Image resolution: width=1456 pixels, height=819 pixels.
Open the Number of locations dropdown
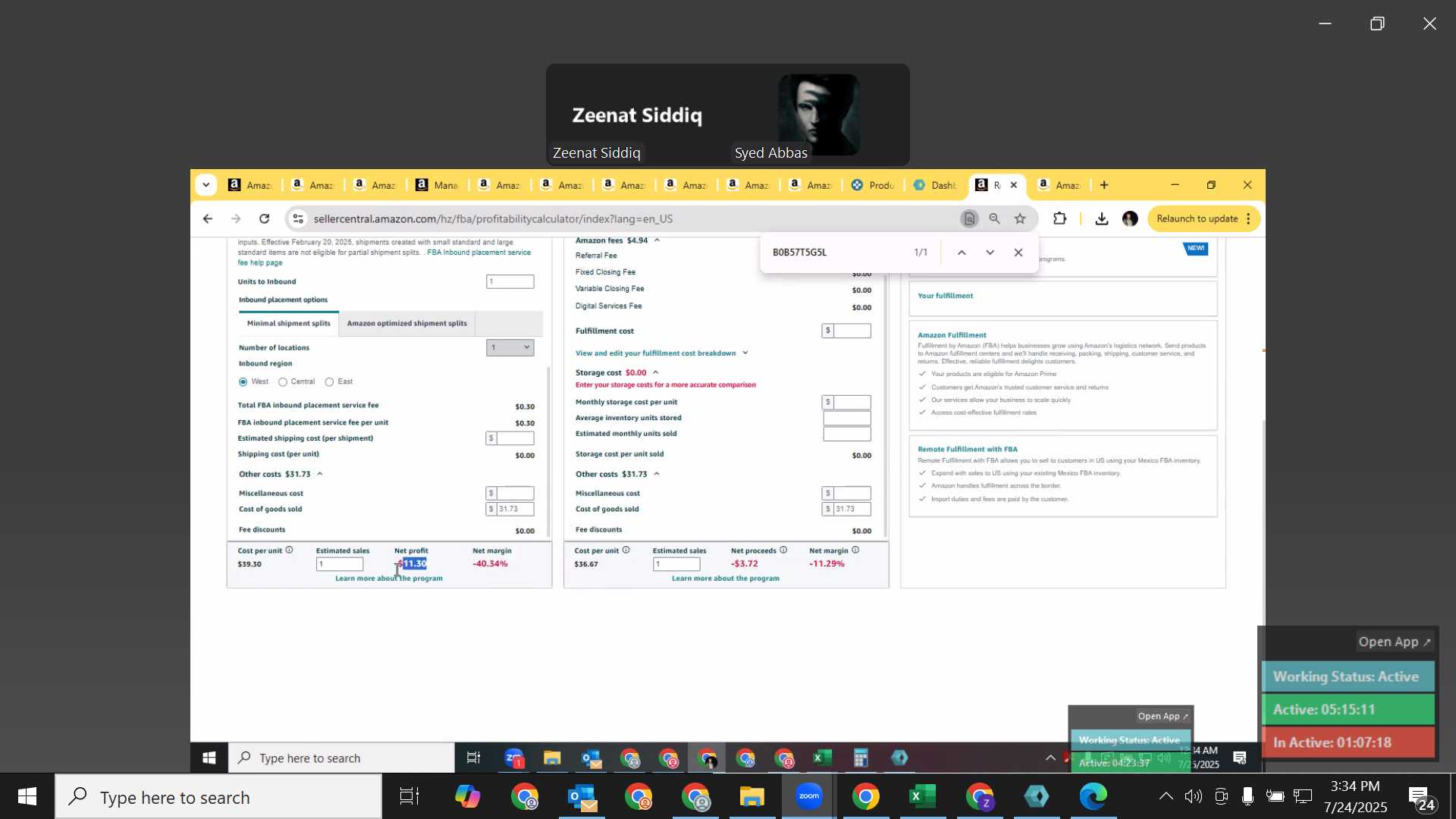[x=510, y=347]
